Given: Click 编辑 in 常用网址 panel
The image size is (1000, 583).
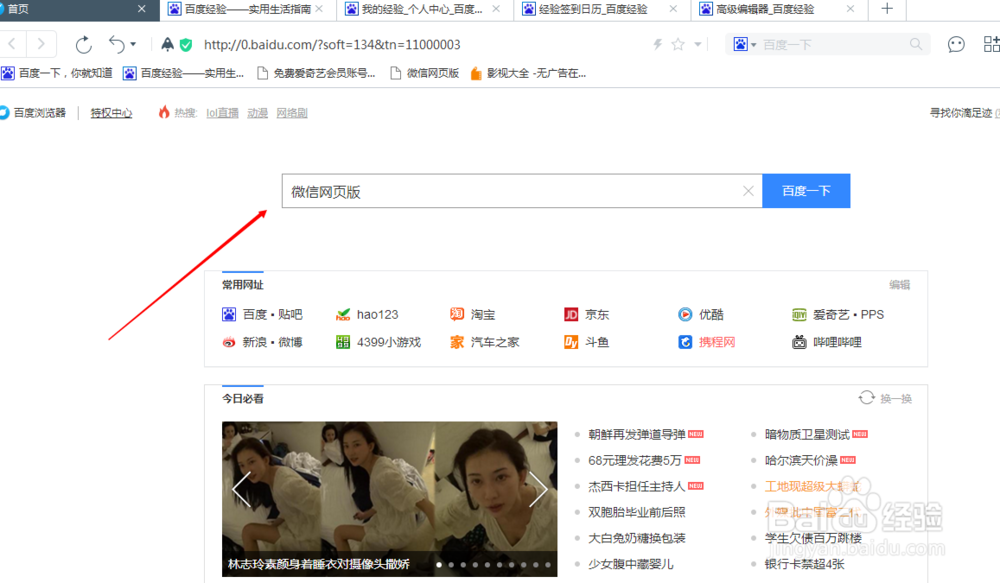Looking at the screenshot, I should (900, 284).
